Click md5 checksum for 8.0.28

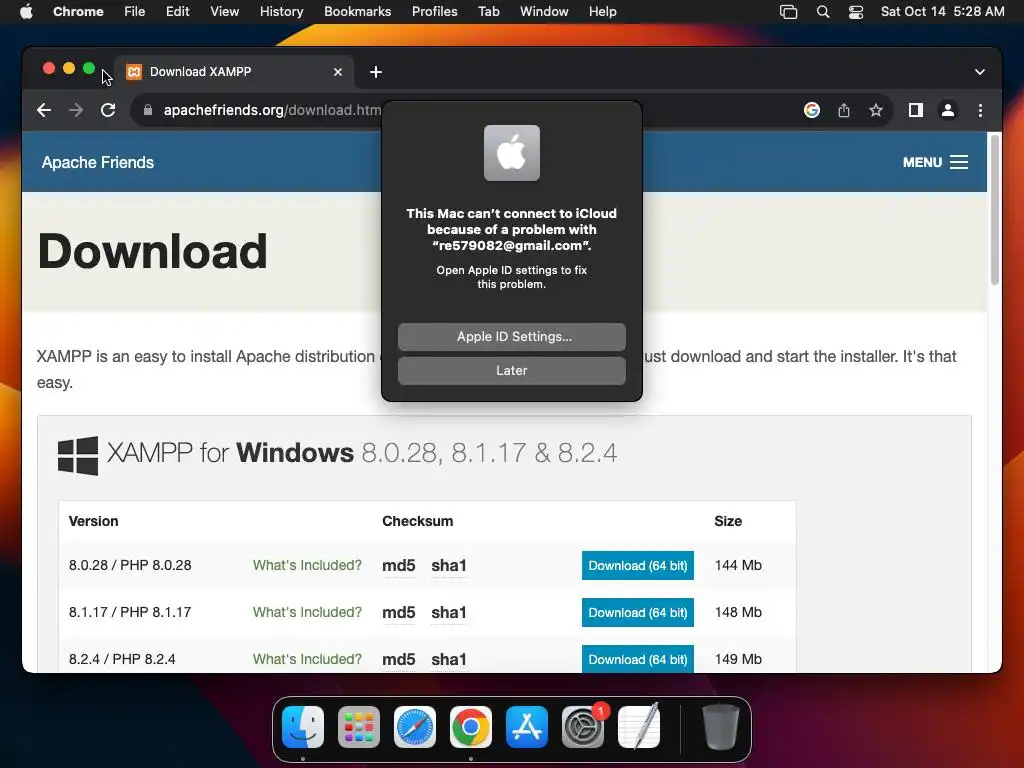tap(398, 566)
